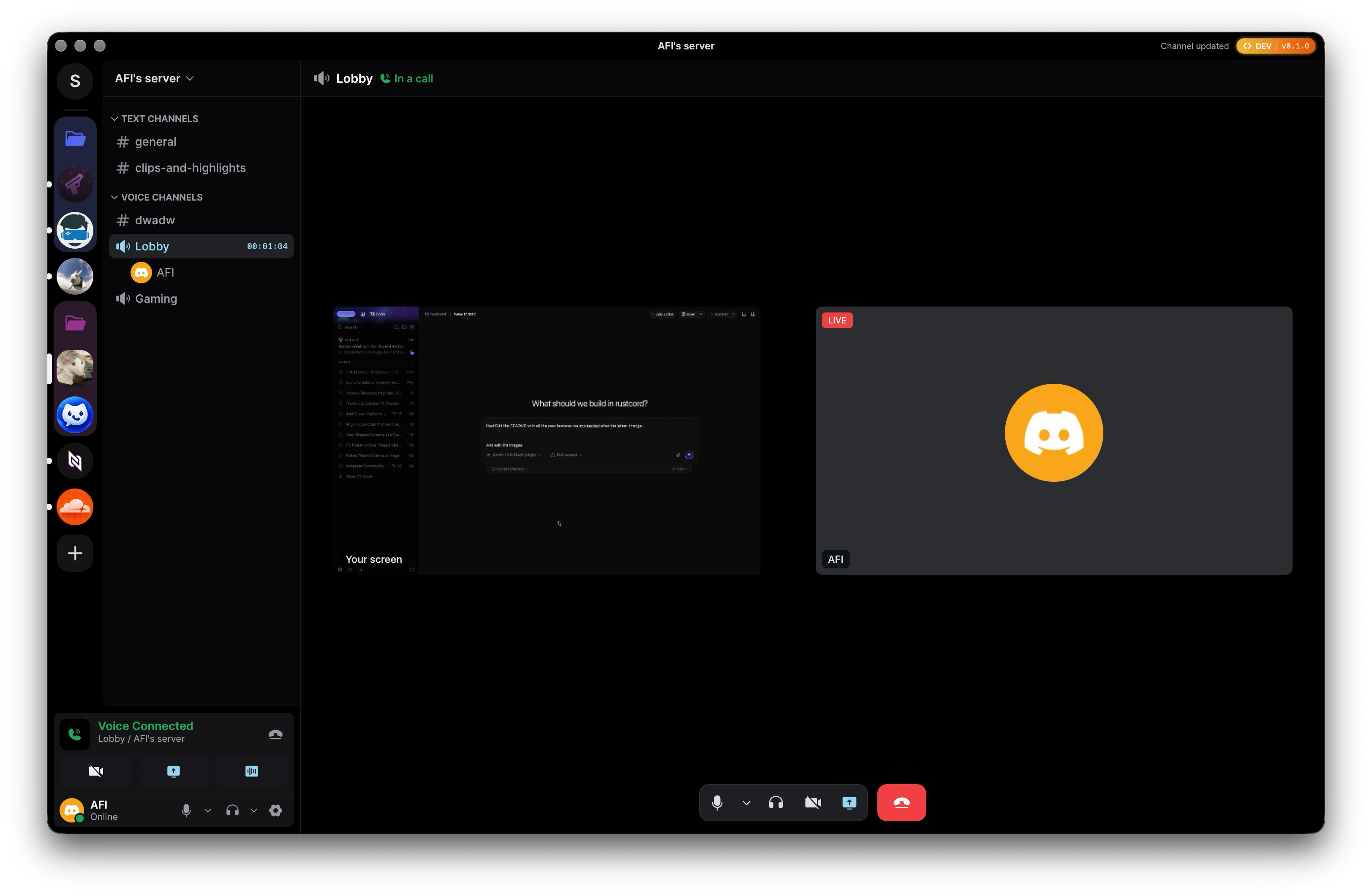Select the dog in sky server icon
The image size is (1372, 896).
[x=75, y=277]
